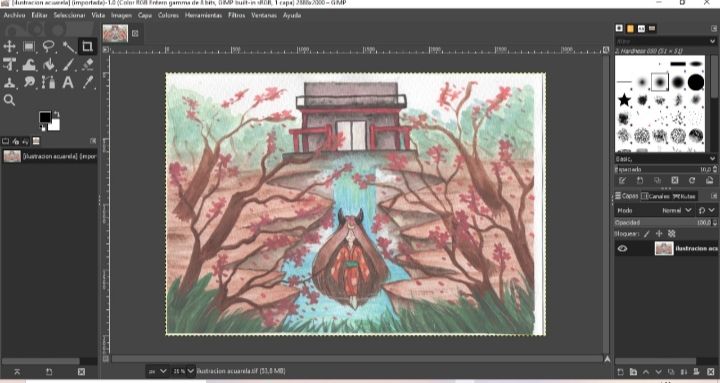
Task: Open the Editar menu
Action: pyautogui.click(x=39, y=15)
